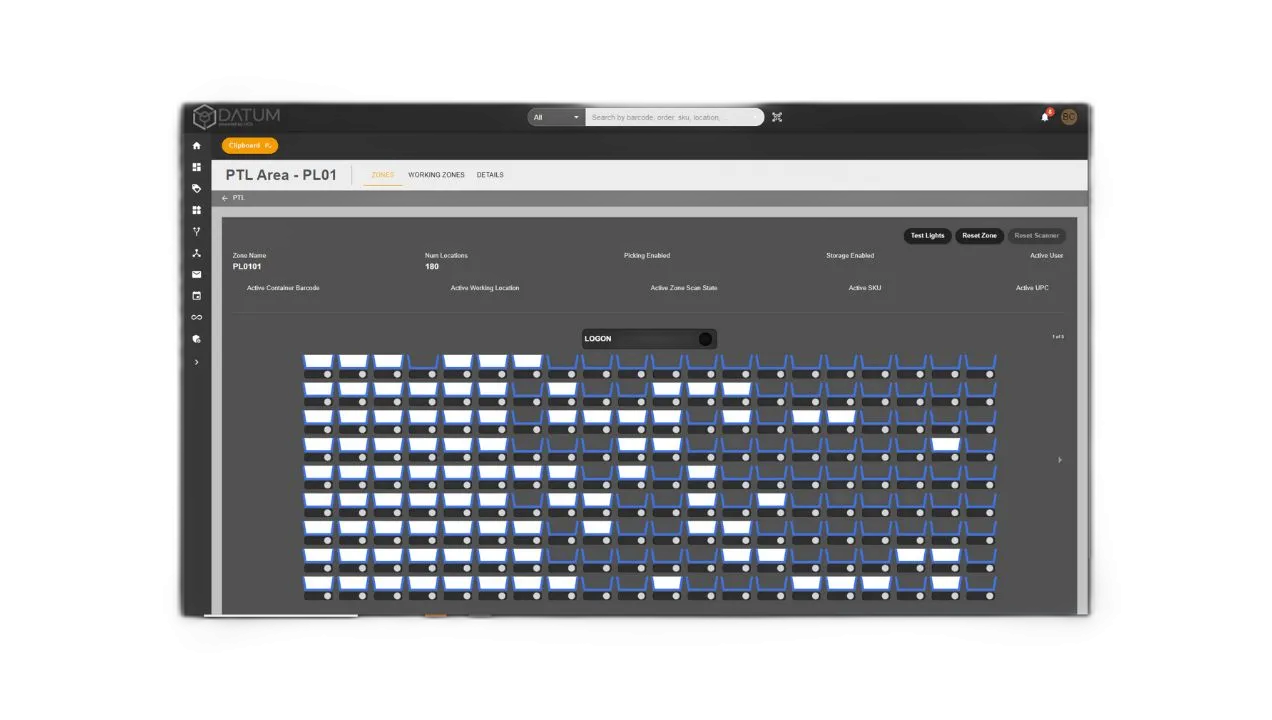
Task: Click the barcode scan icon beside the search bar
Action: point(777,117)
